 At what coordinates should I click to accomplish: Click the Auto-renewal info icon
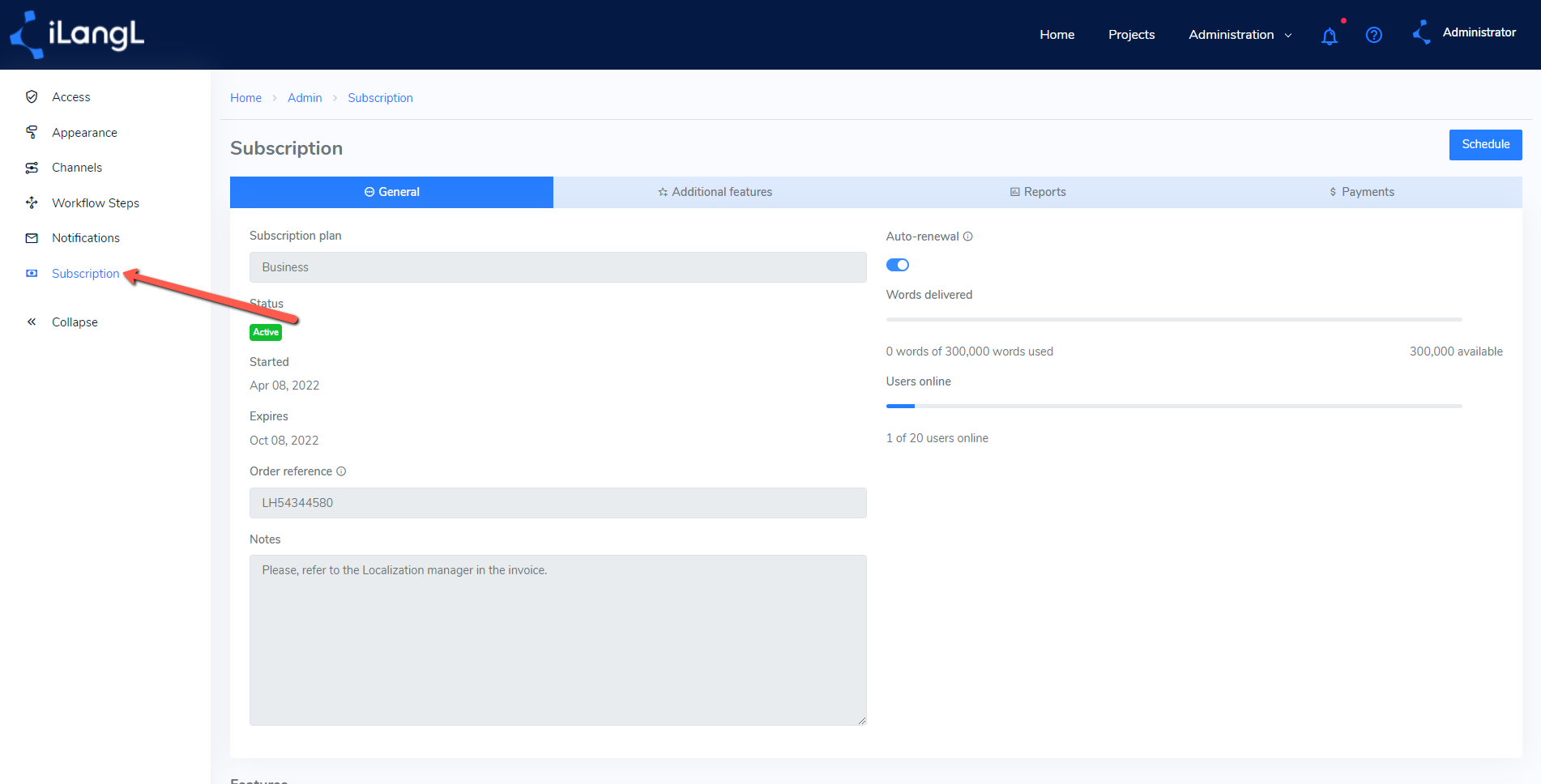point(967,236)
